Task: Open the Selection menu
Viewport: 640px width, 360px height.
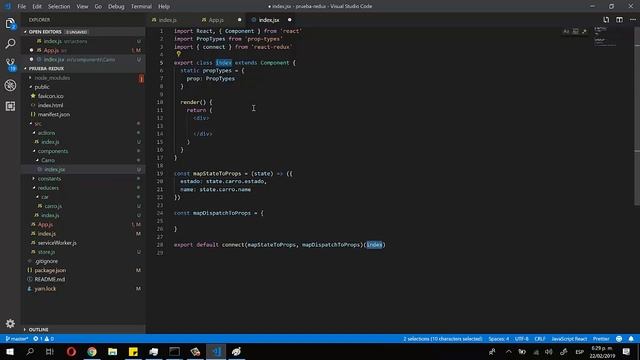Action: tap(59, 7)
